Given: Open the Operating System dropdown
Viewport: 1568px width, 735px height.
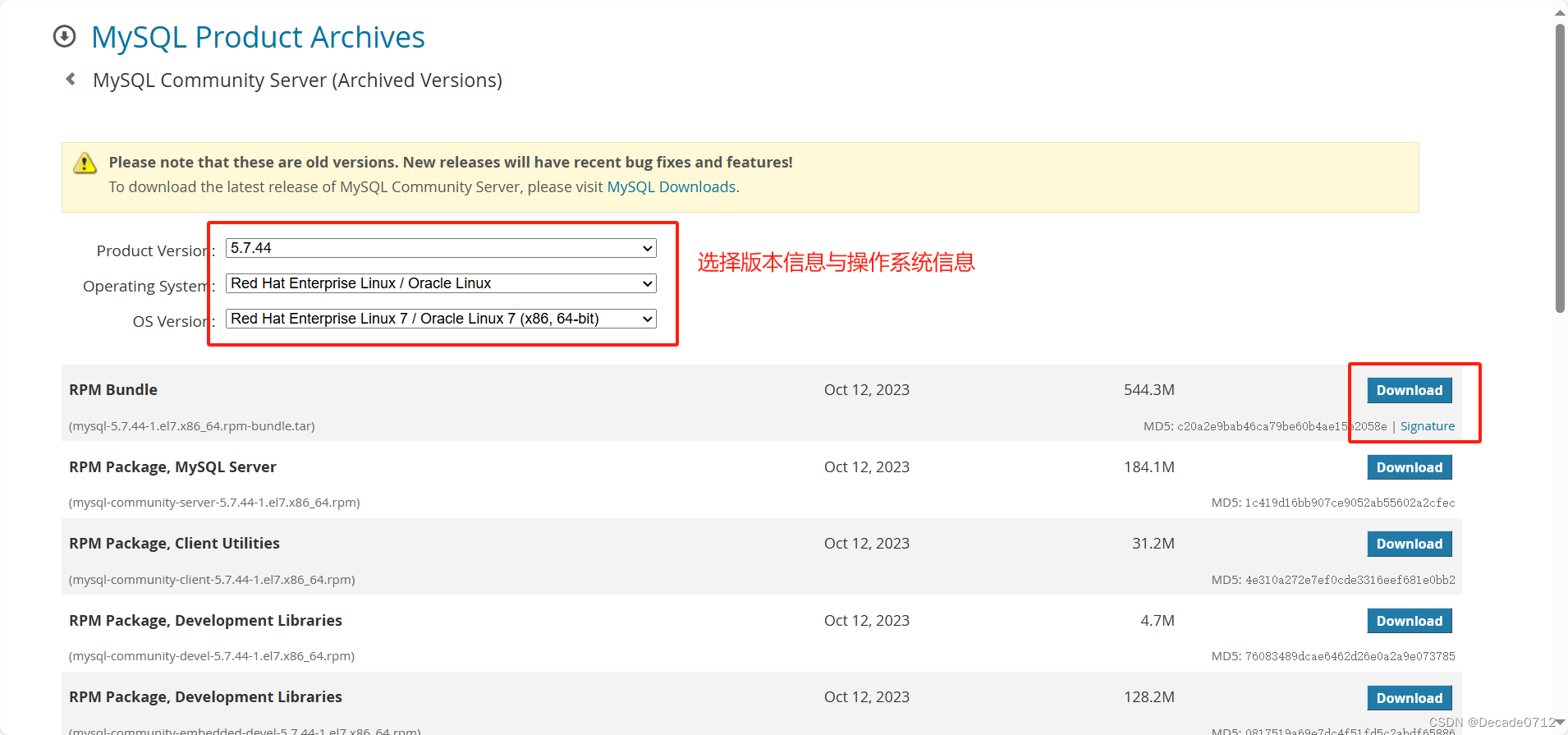Looking at the screenshot, I should (x=441, y=283).
